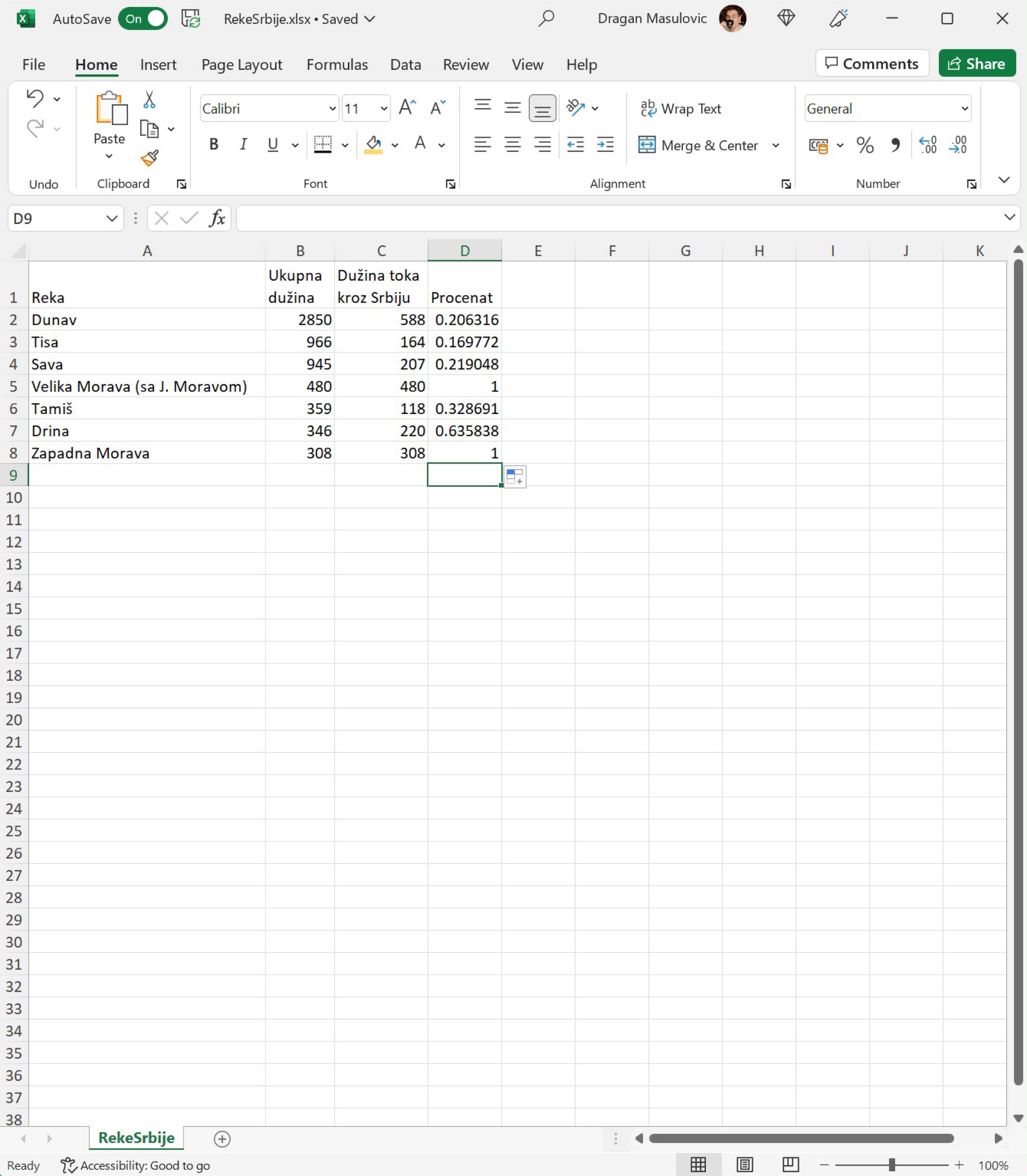
Task: Click the Increase Decimal icon
Action: point(927,145)
